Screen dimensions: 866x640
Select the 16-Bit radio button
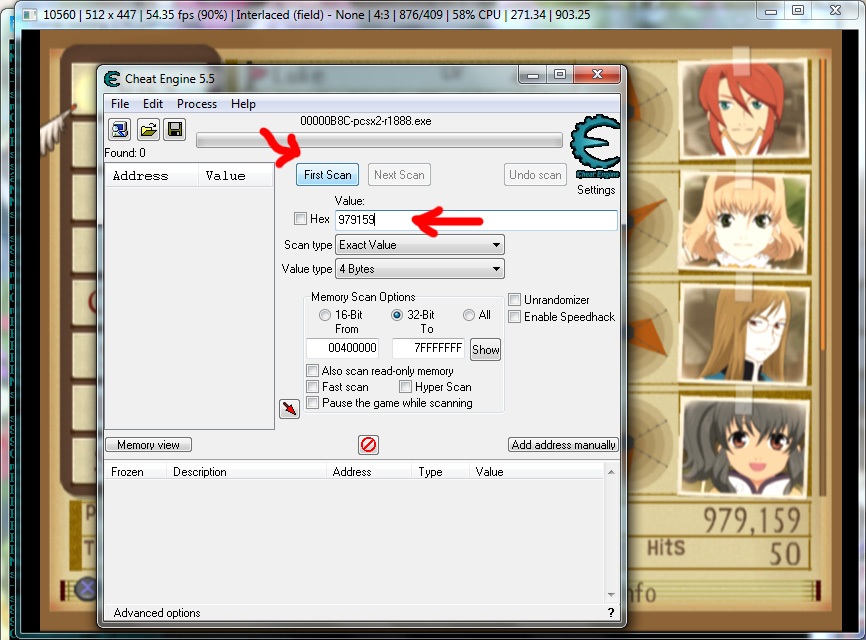tap(325, 315)
